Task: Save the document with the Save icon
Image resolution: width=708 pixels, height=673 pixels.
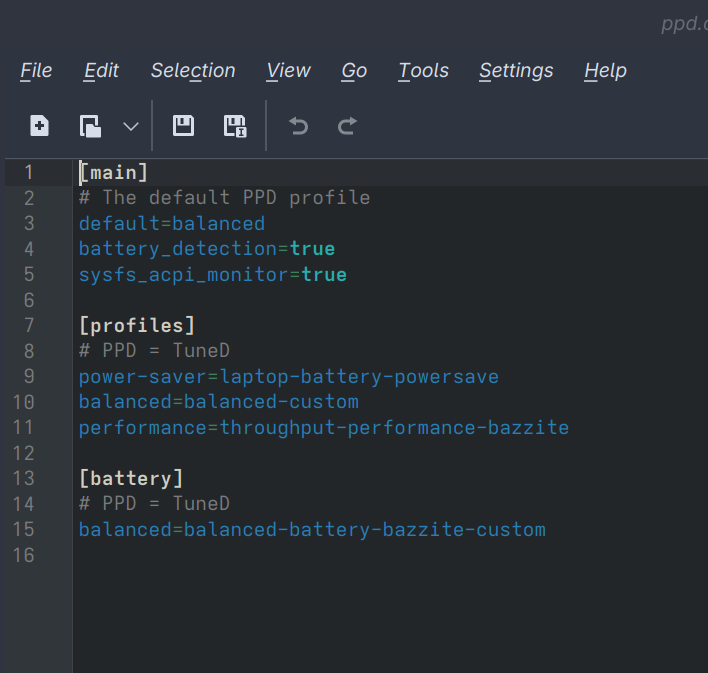Action: point(183,126)
